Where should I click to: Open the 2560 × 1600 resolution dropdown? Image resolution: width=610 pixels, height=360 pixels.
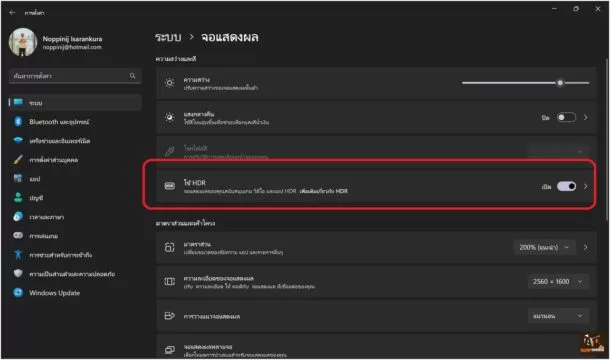coord(558,281)
